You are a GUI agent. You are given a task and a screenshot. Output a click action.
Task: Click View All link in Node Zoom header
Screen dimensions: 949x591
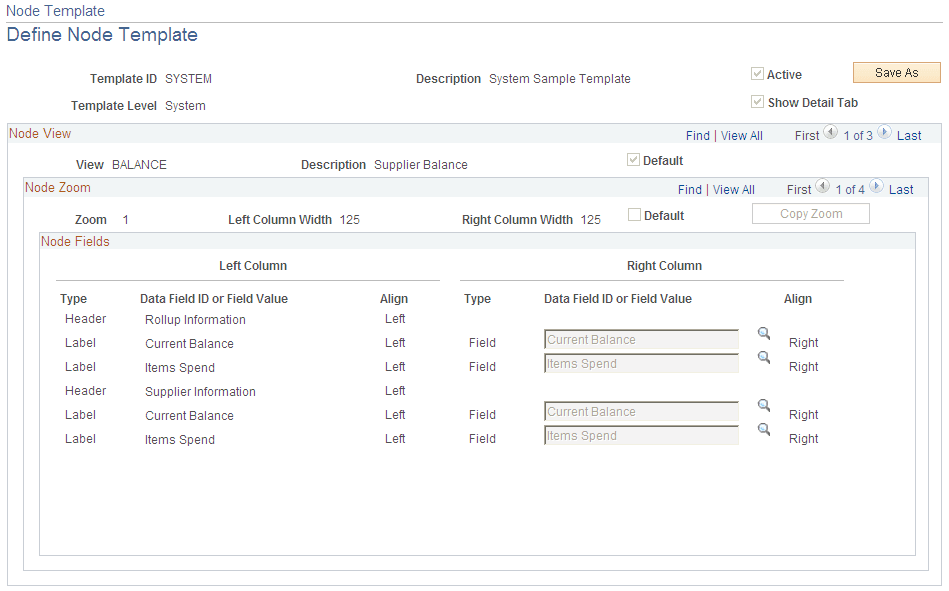tap(734, 190)
